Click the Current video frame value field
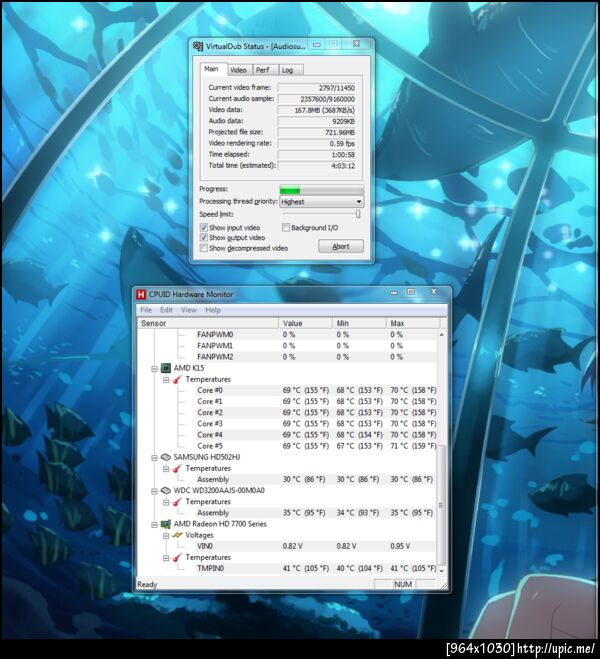 tap(317, 88)
